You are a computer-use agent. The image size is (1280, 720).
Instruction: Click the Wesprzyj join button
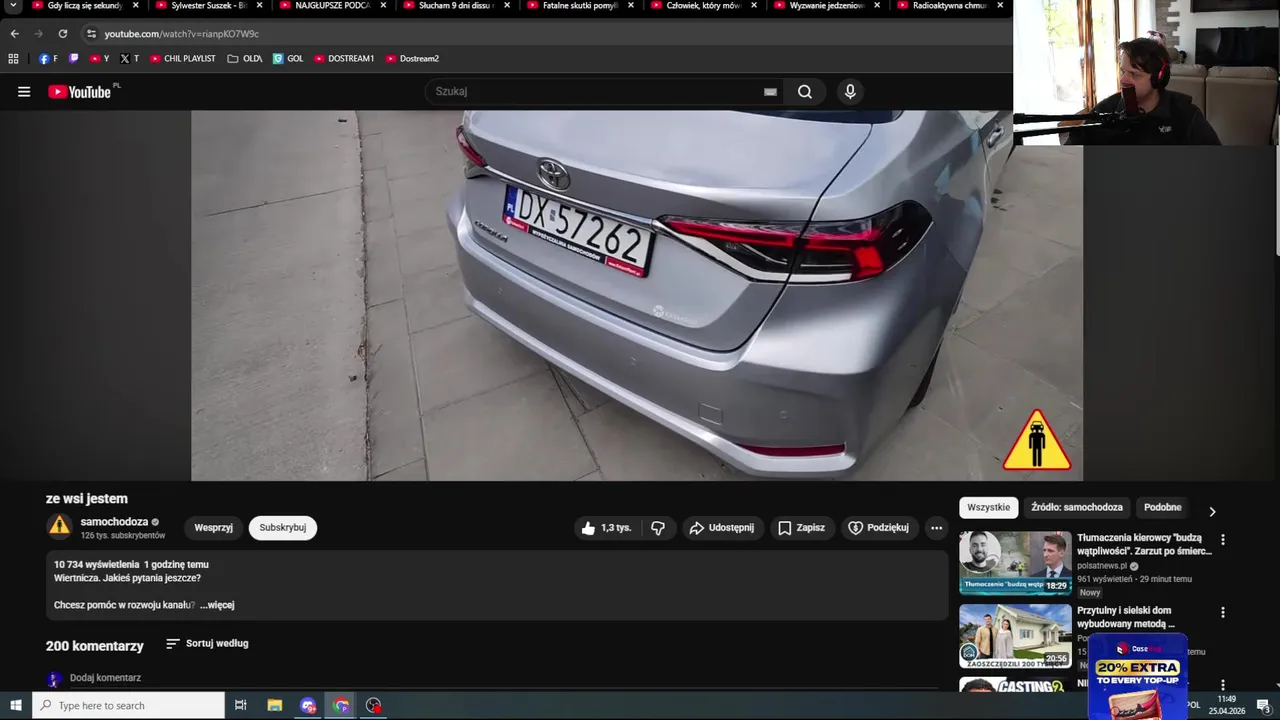[213, 528]
